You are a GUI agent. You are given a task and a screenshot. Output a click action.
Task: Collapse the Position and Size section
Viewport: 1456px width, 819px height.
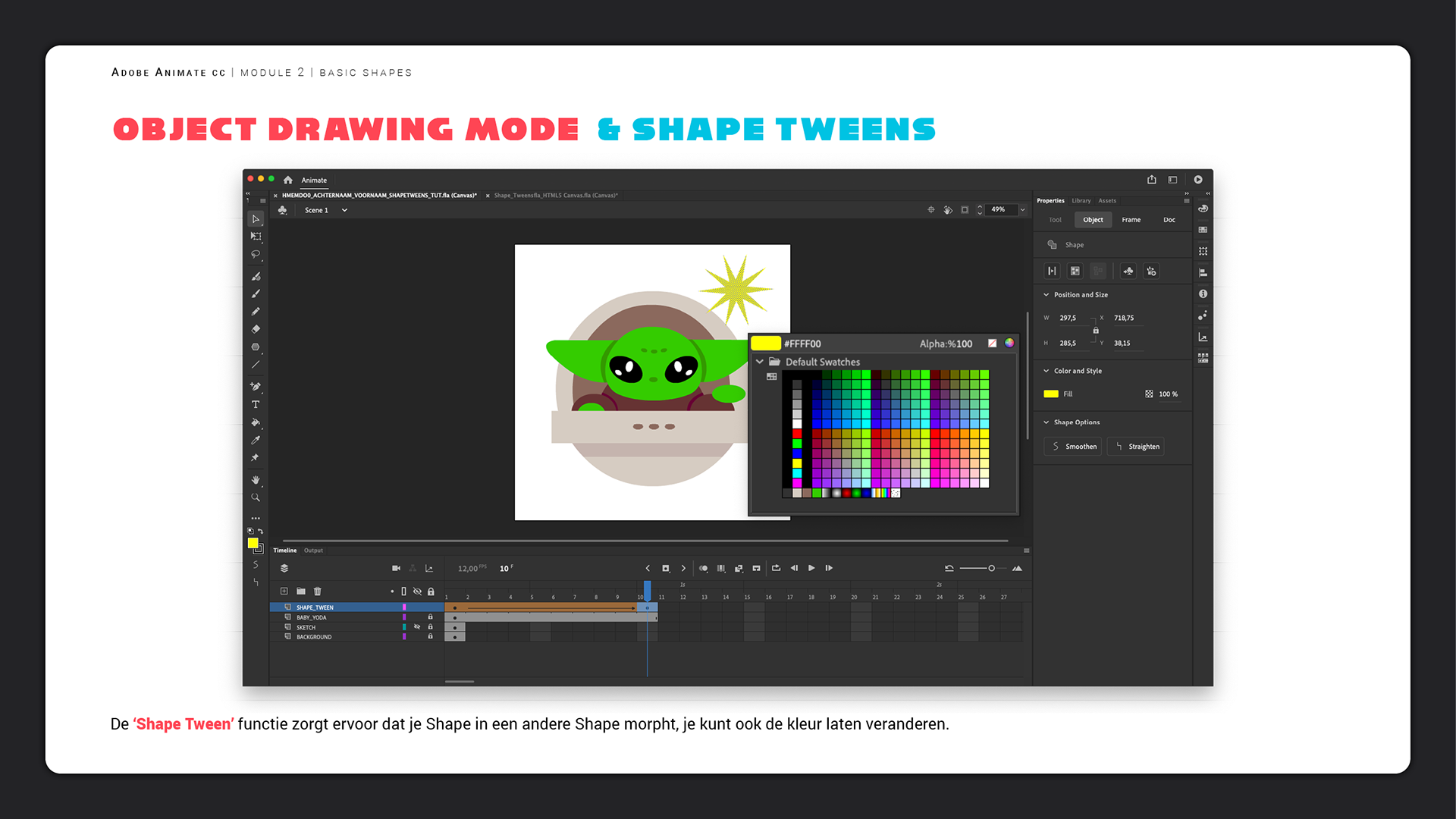pyautogui.click(x=1046, y=295)
